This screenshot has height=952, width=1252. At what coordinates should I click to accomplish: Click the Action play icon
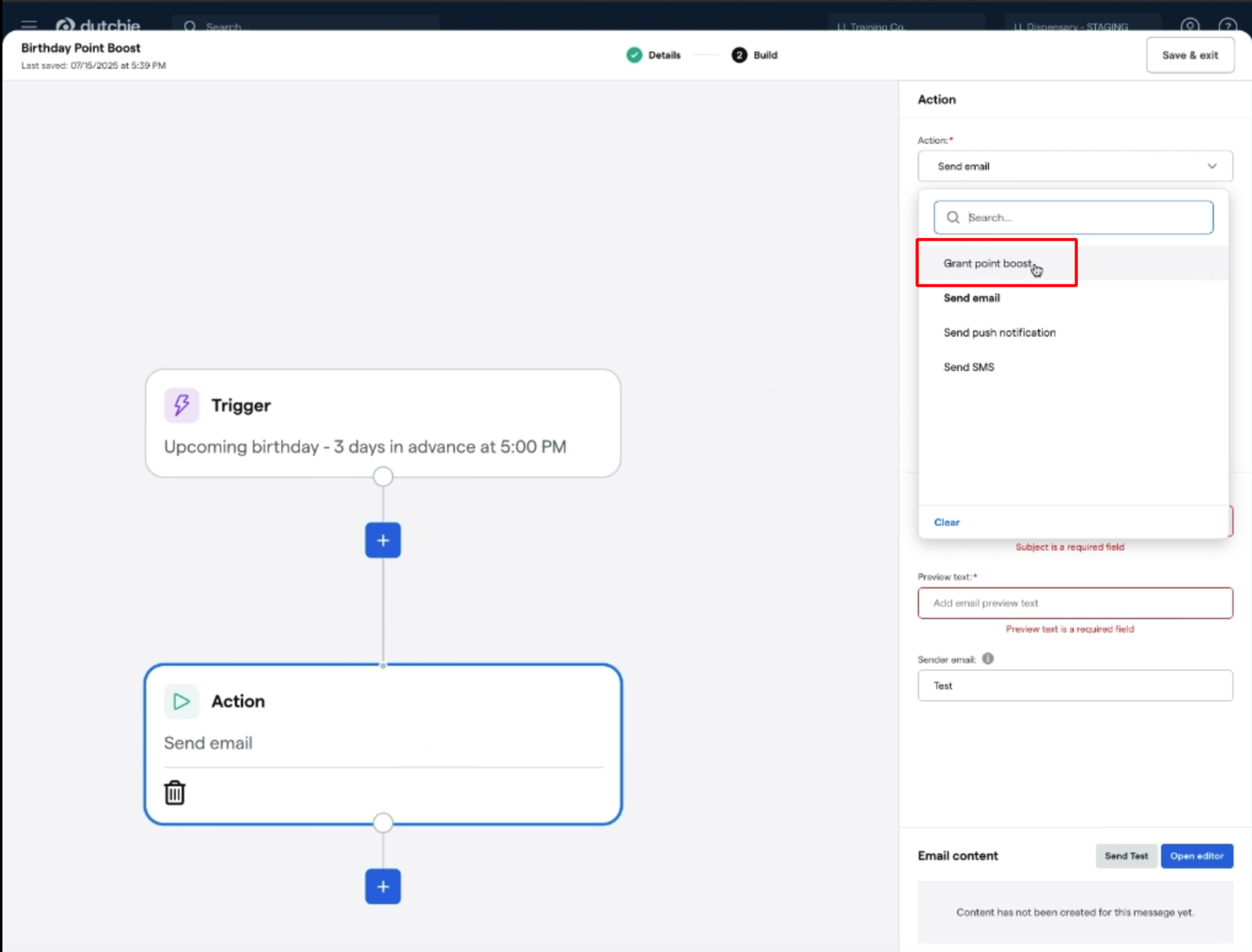pyautogui.click(x=181, y=701)
